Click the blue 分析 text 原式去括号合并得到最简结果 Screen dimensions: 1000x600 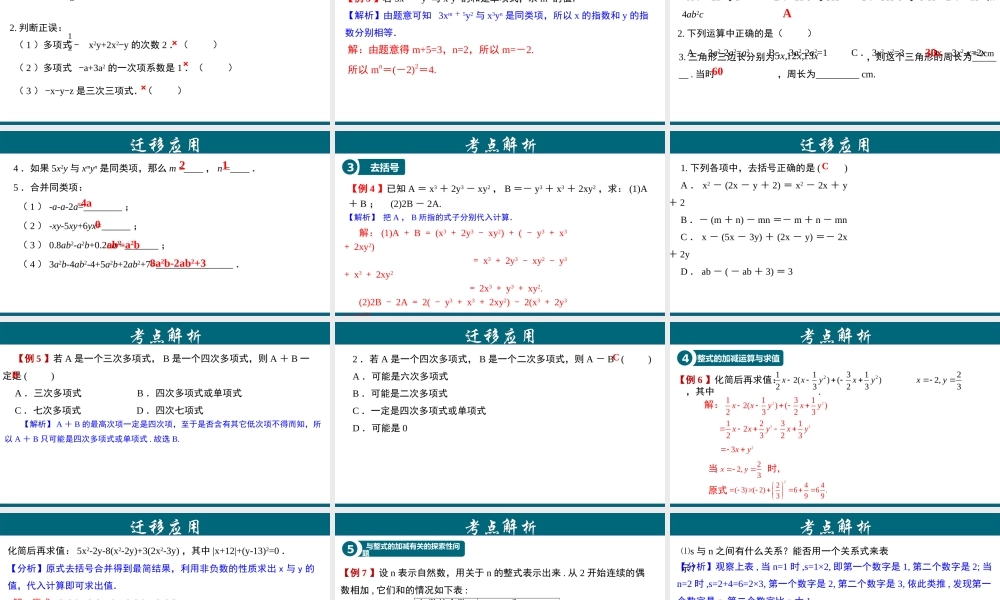point(161,577)
